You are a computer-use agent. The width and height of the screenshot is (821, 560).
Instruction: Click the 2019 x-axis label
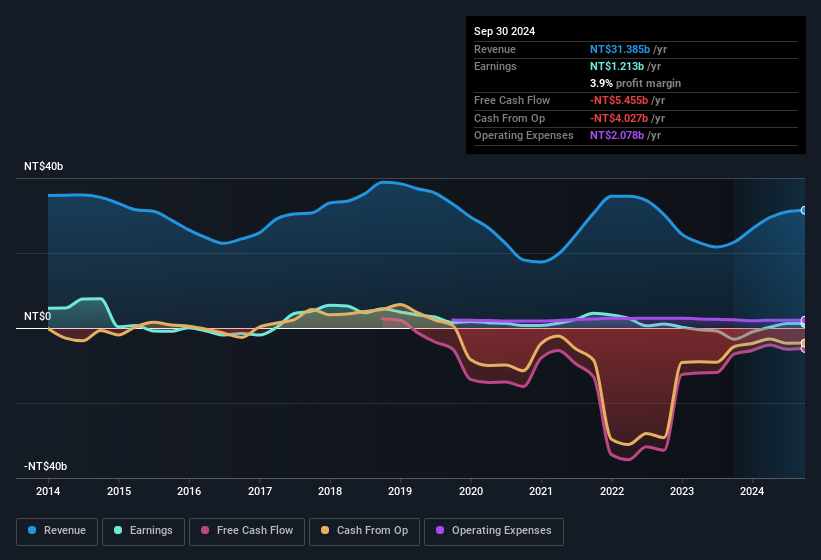[400, 491]
